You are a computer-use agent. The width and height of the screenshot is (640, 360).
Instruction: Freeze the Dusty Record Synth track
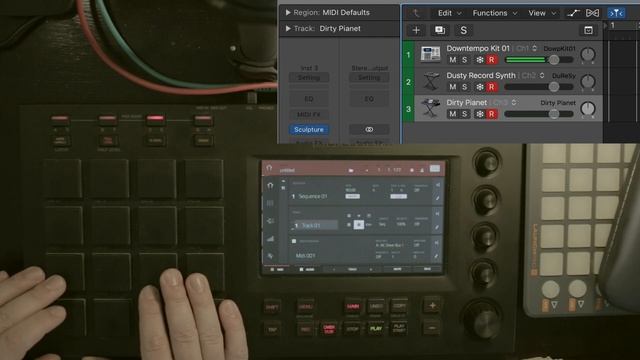[480, 87]
